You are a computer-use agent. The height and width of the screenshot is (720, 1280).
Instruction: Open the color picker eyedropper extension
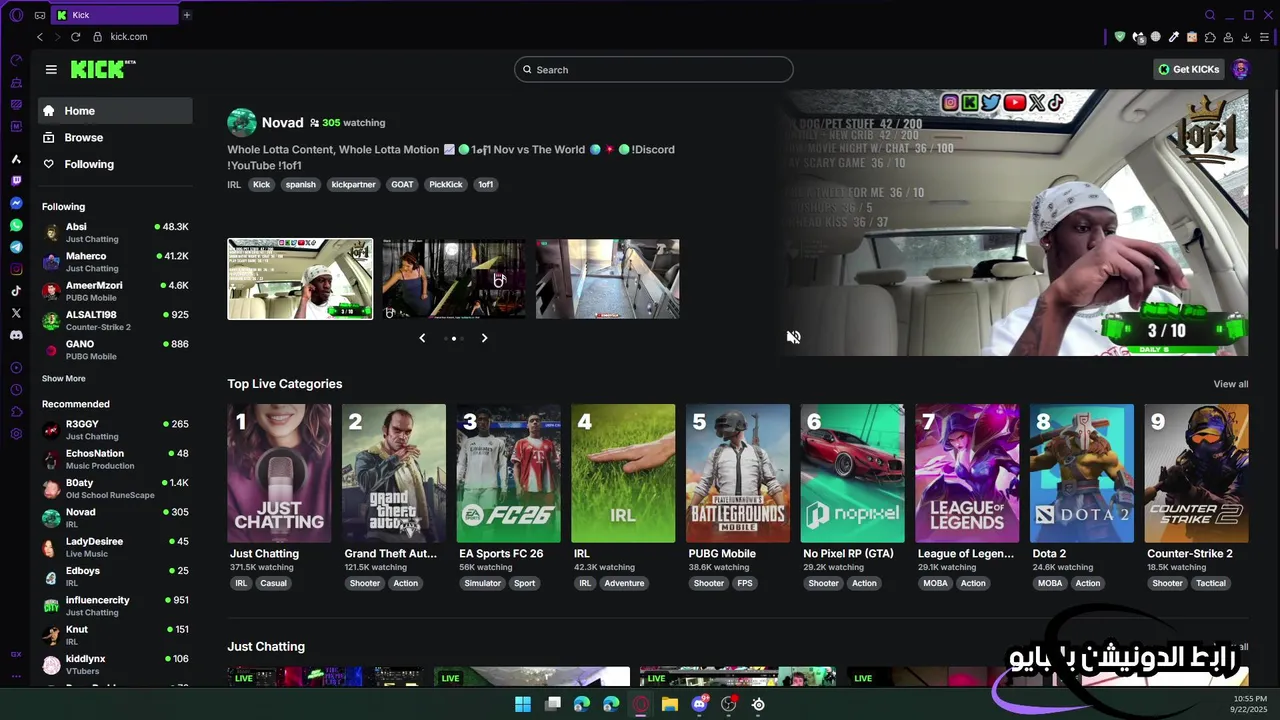pos(1174,37)
